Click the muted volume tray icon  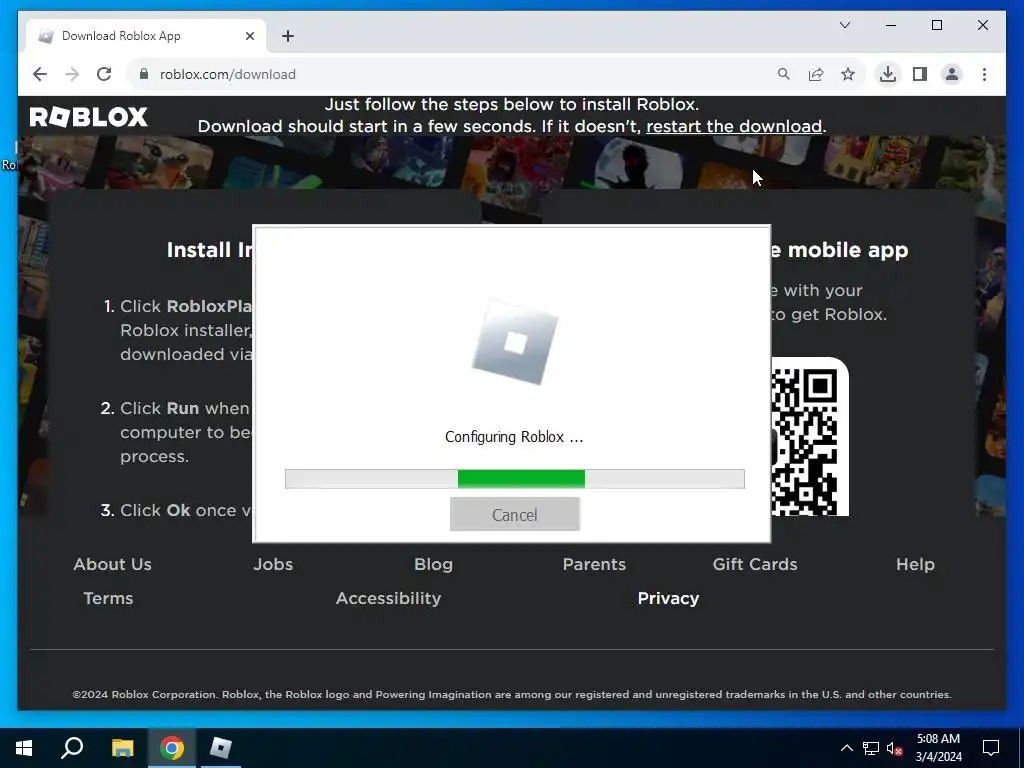tap(894, 748)
